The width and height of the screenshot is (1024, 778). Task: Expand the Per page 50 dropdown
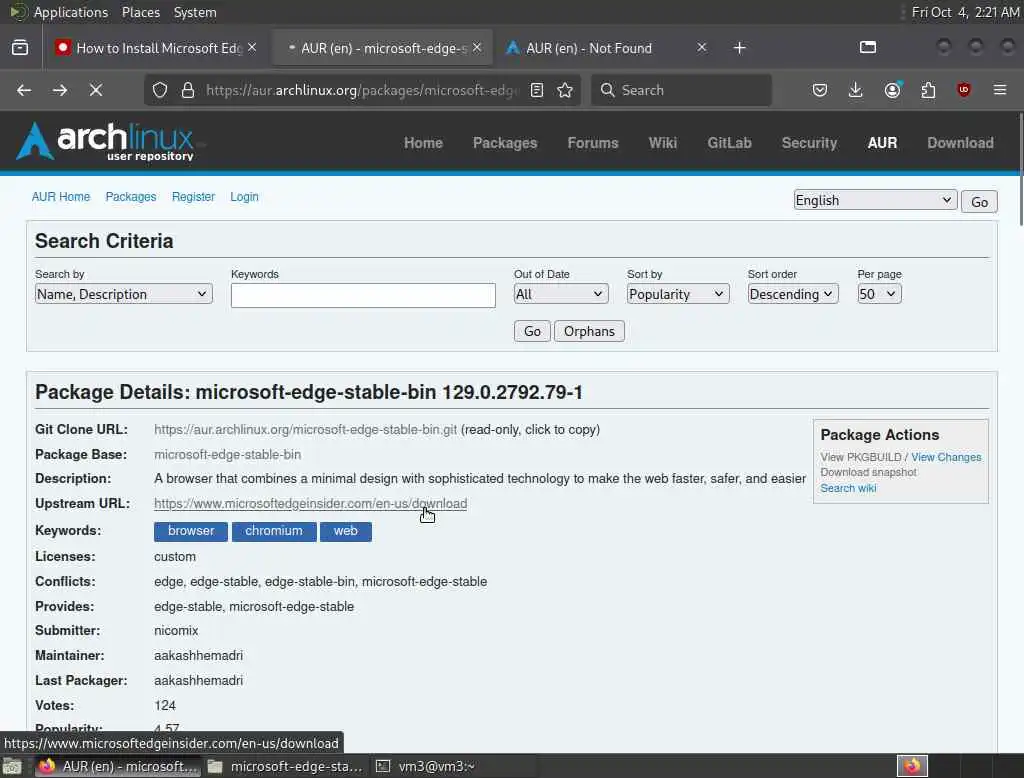pos(879,294)
